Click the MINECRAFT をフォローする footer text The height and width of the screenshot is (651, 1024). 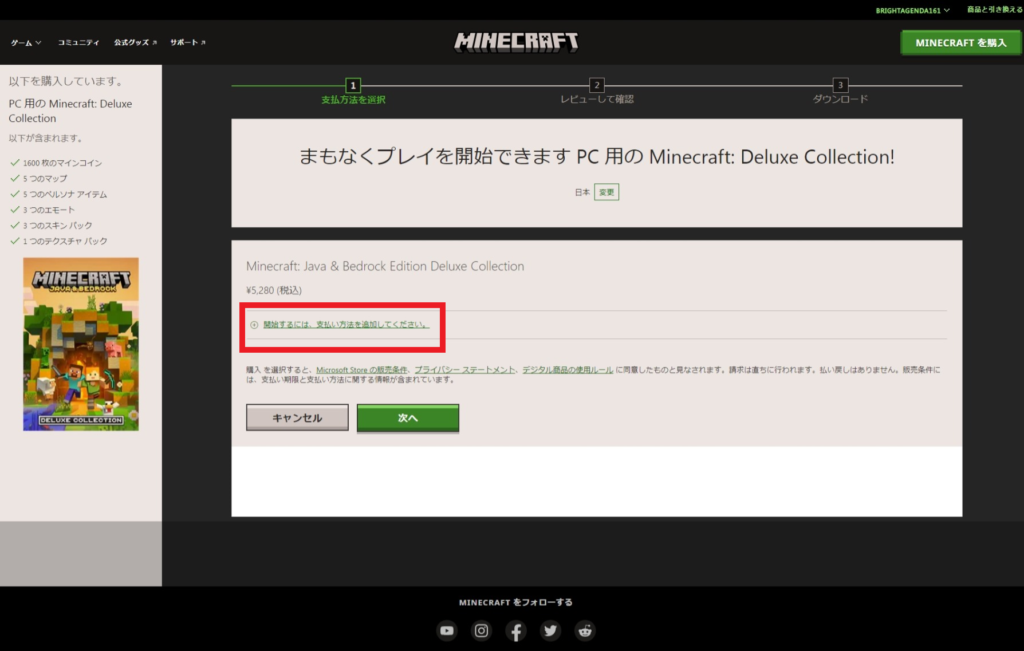pyautogui.click(x=516, y=602)
